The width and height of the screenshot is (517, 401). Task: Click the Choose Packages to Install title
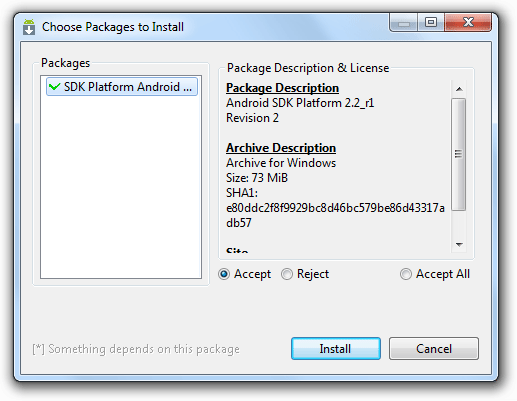[x=113, y=27]
